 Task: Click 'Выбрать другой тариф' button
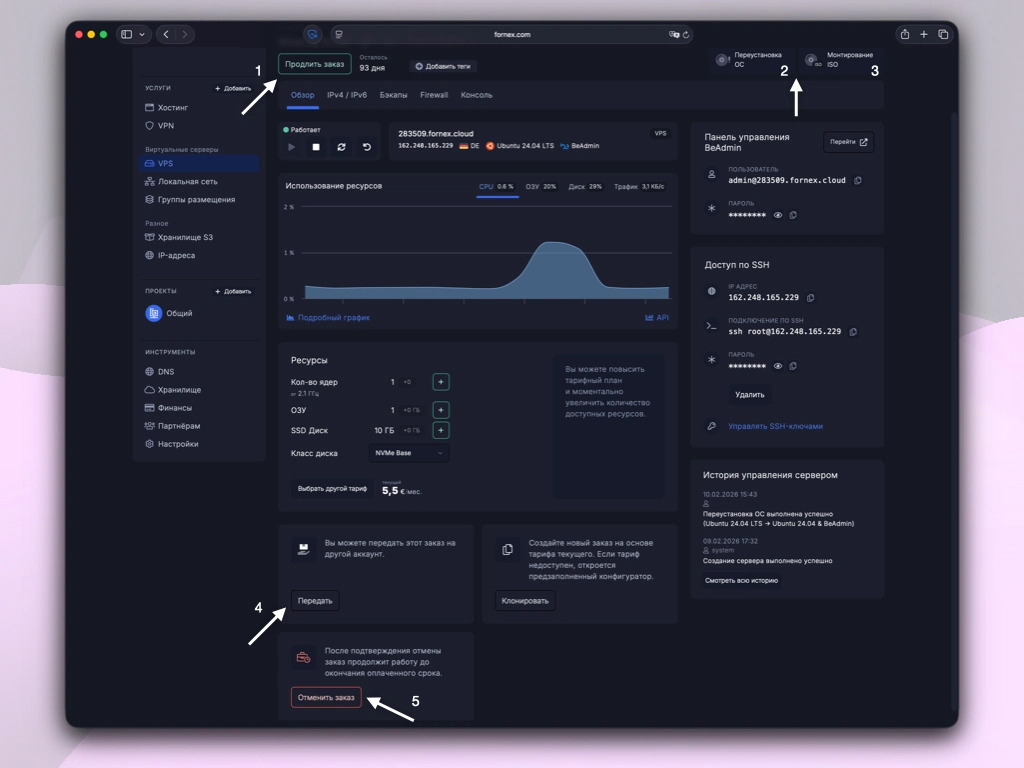pos(332,488)
